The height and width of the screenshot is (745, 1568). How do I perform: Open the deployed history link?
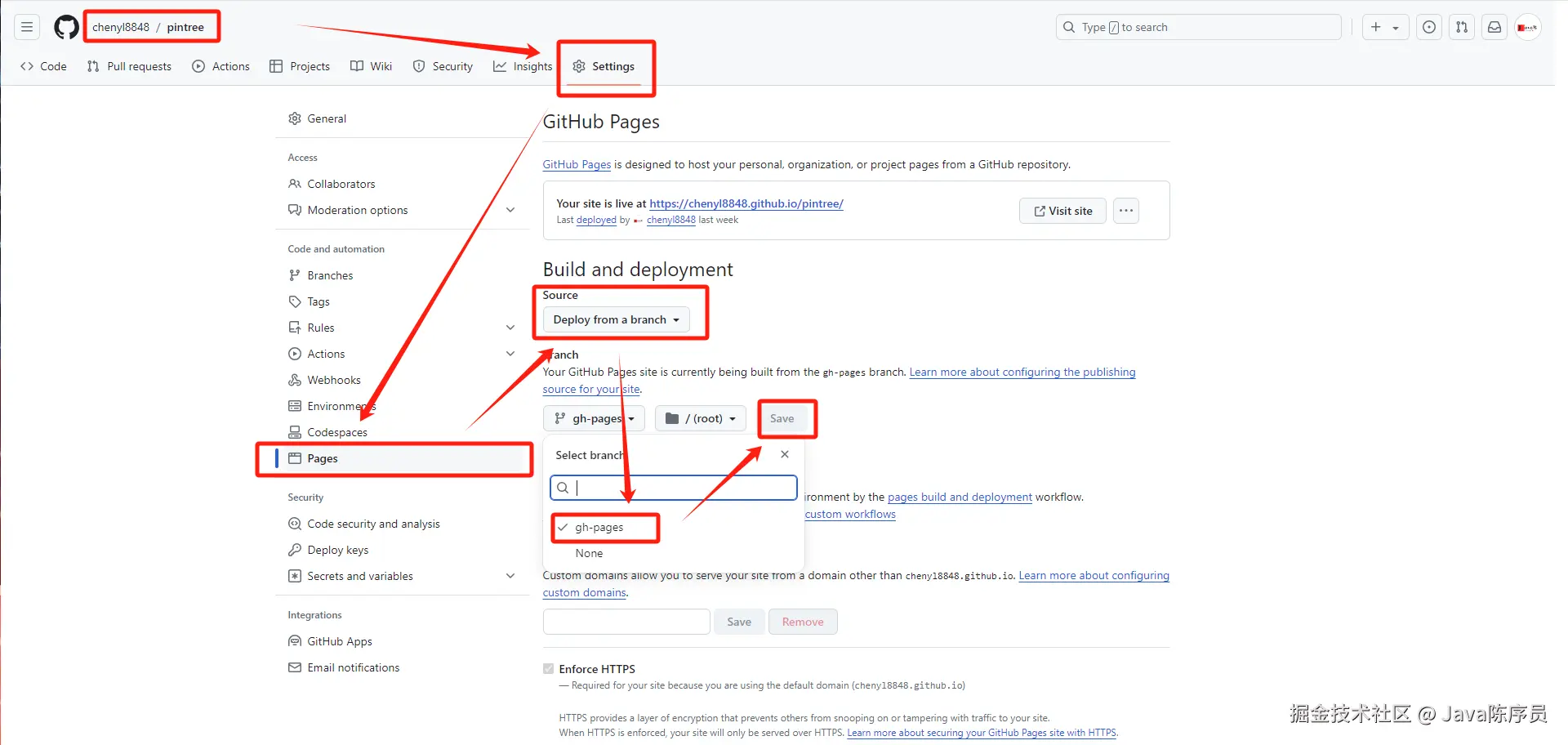tap(596, 220)
